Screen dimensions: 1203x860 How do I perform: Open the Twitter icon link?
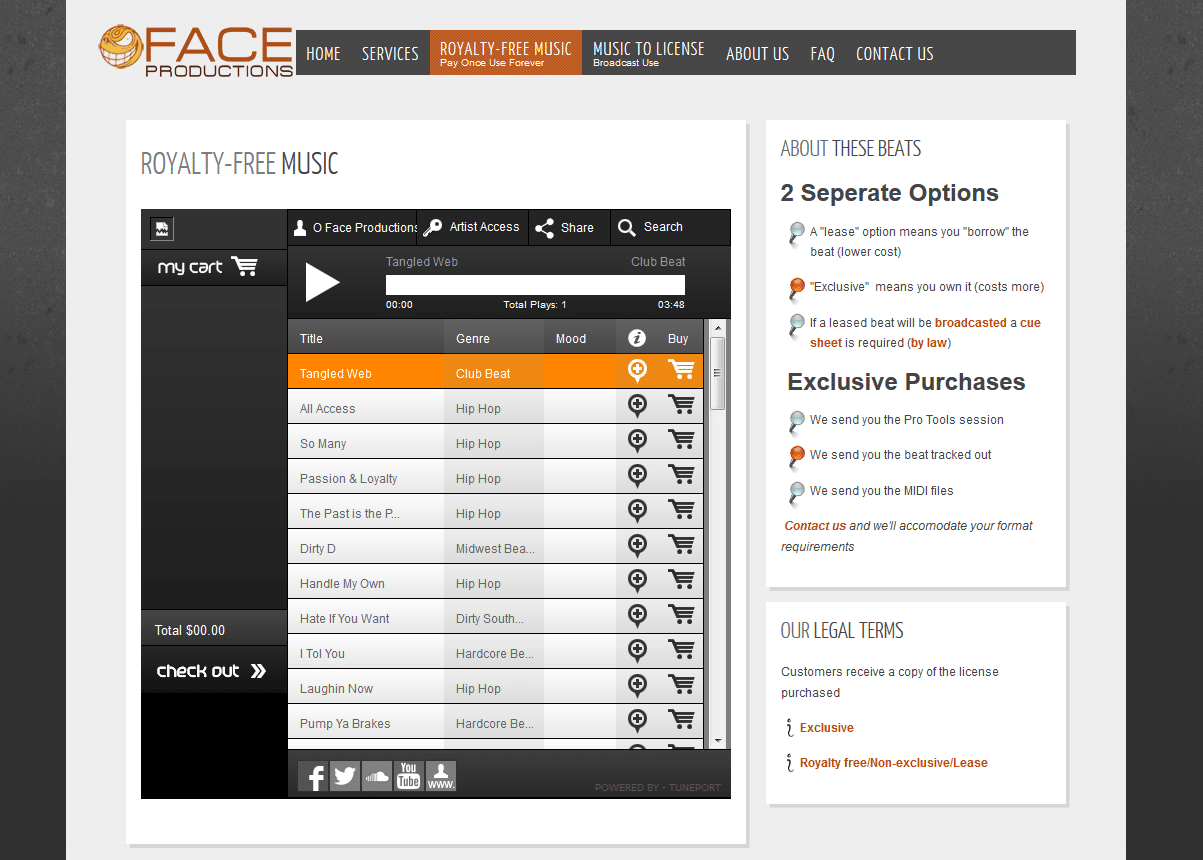tap(345, 776)
